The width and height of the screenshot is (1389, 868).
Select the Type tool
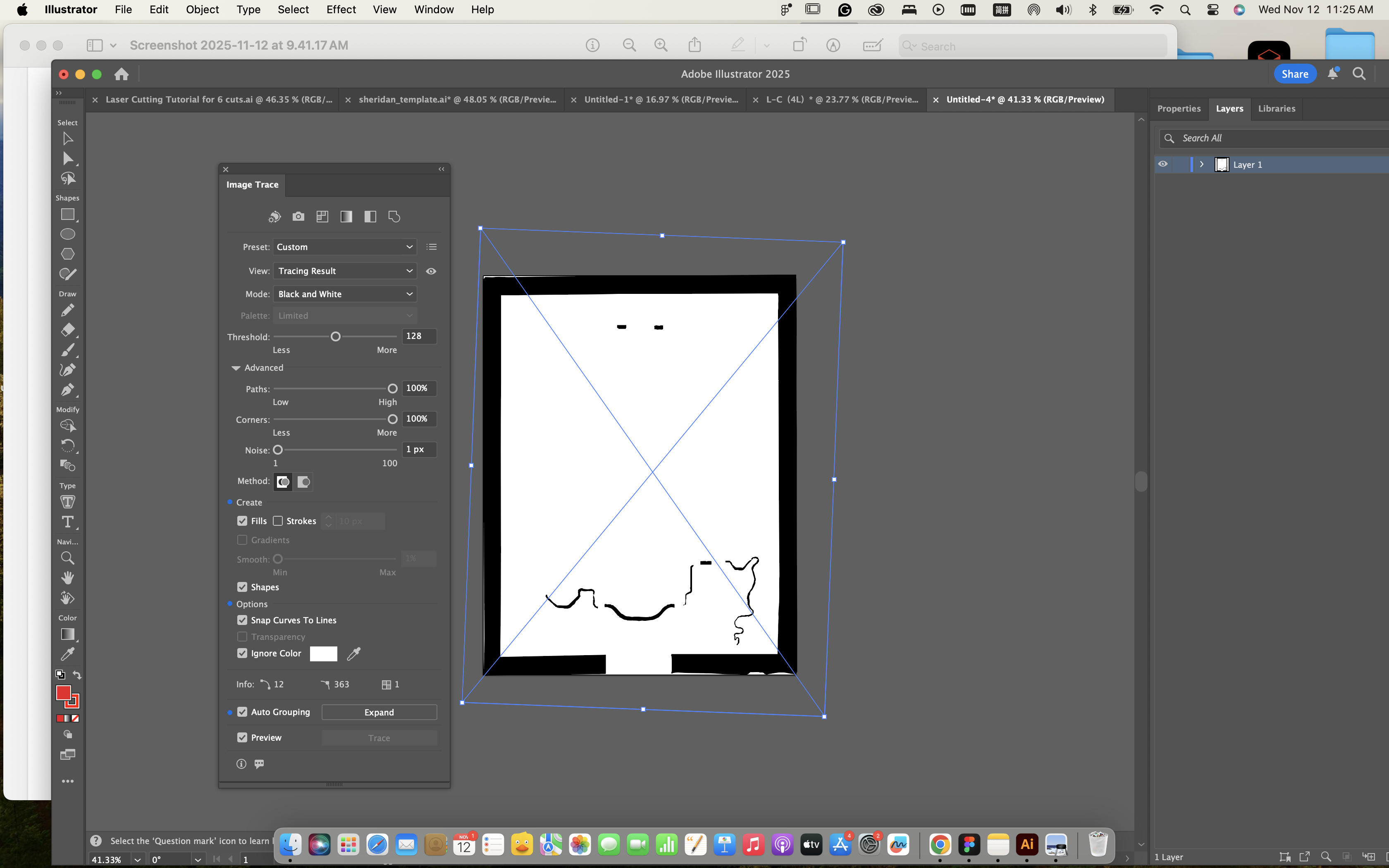(x=68, y=522)
